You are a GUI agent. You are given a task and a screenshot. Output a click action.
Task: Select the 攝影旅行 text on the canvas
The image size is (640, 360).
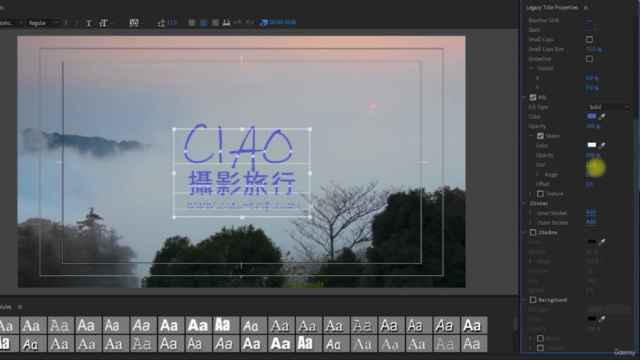242,183
